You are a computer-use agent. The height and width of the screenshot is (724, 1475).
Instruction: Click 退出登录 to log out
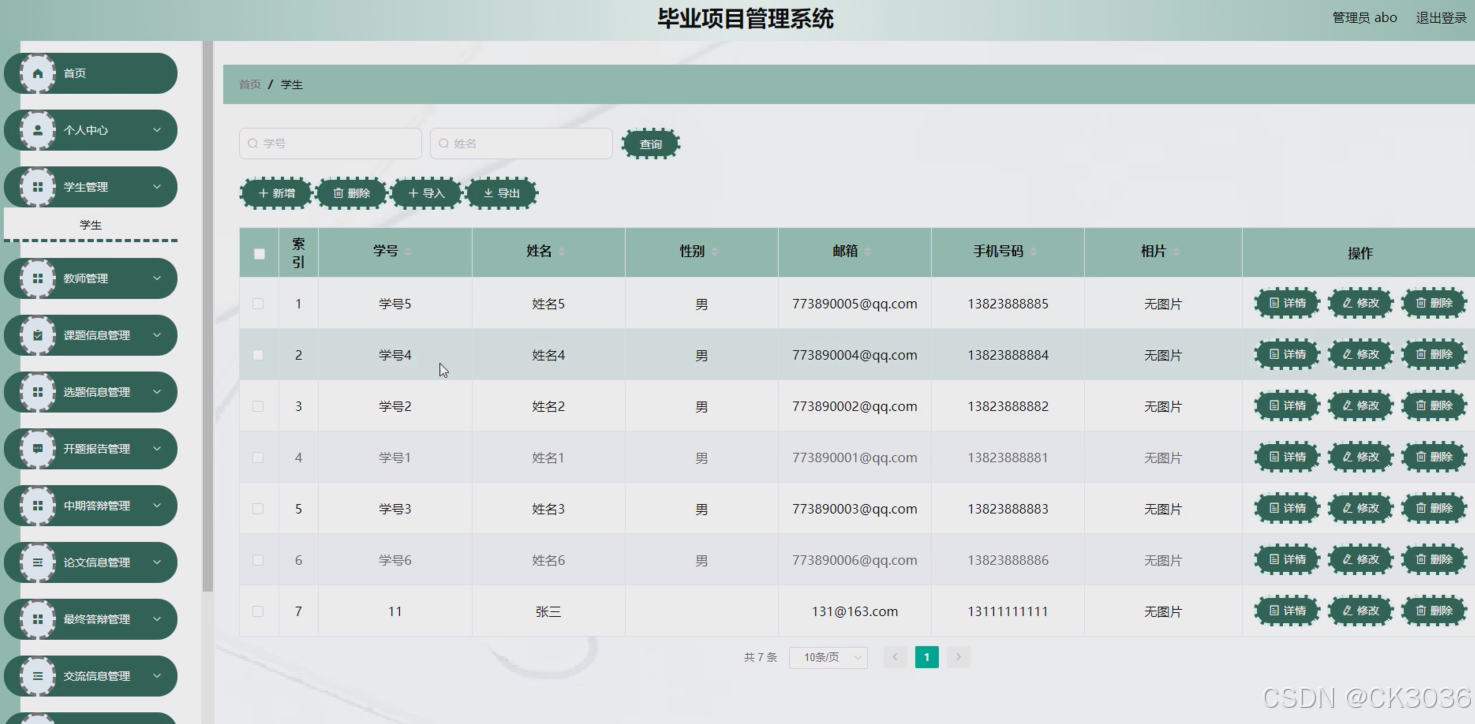point(1441,18)
